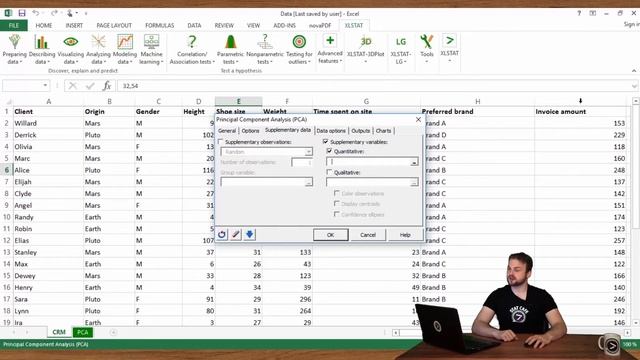Open Machine learning tool
The image size is (640, 360).
pos(151,49)
